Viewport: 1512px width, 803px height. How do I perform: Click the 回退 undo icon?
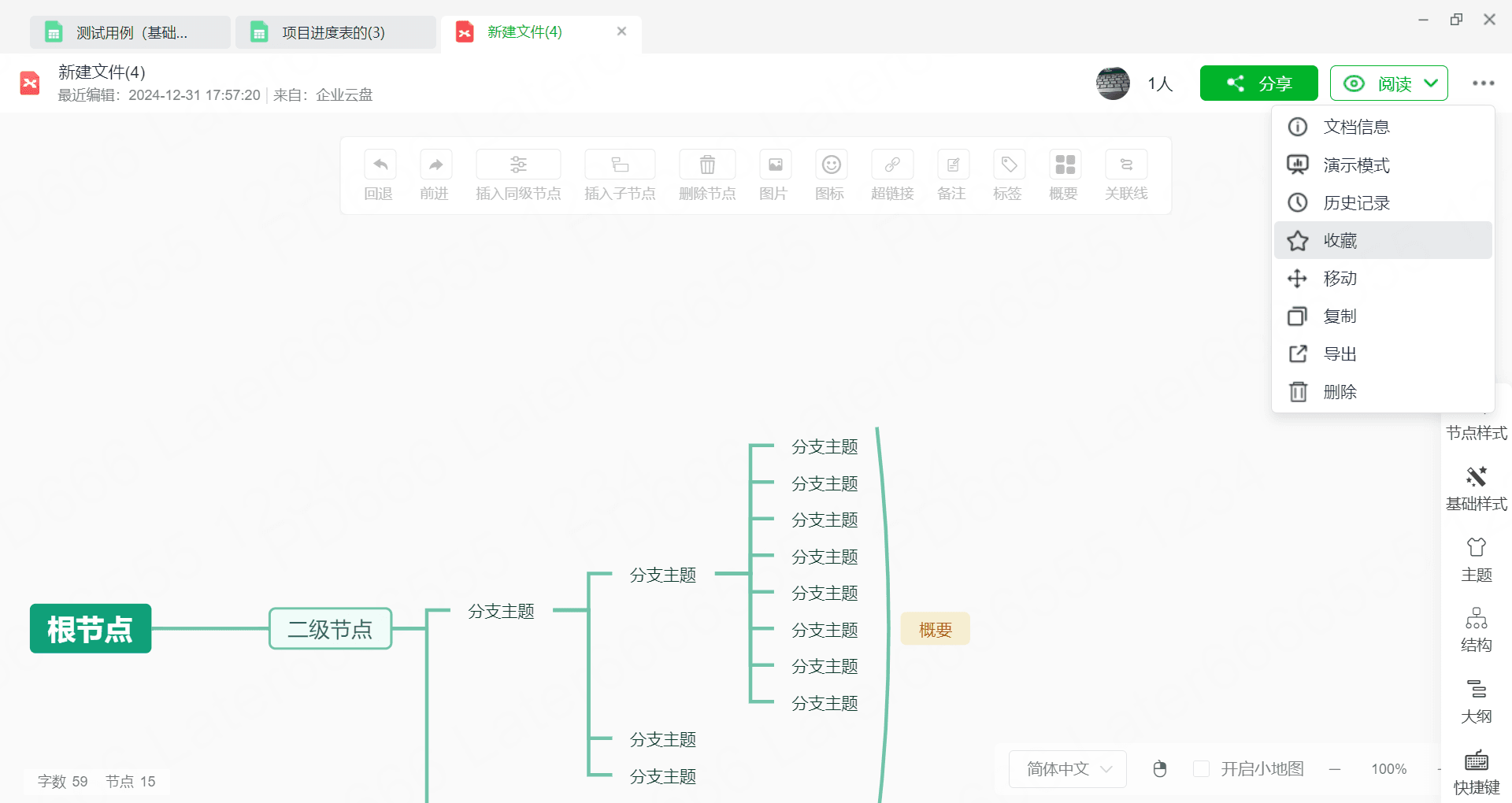pos(380,165)
